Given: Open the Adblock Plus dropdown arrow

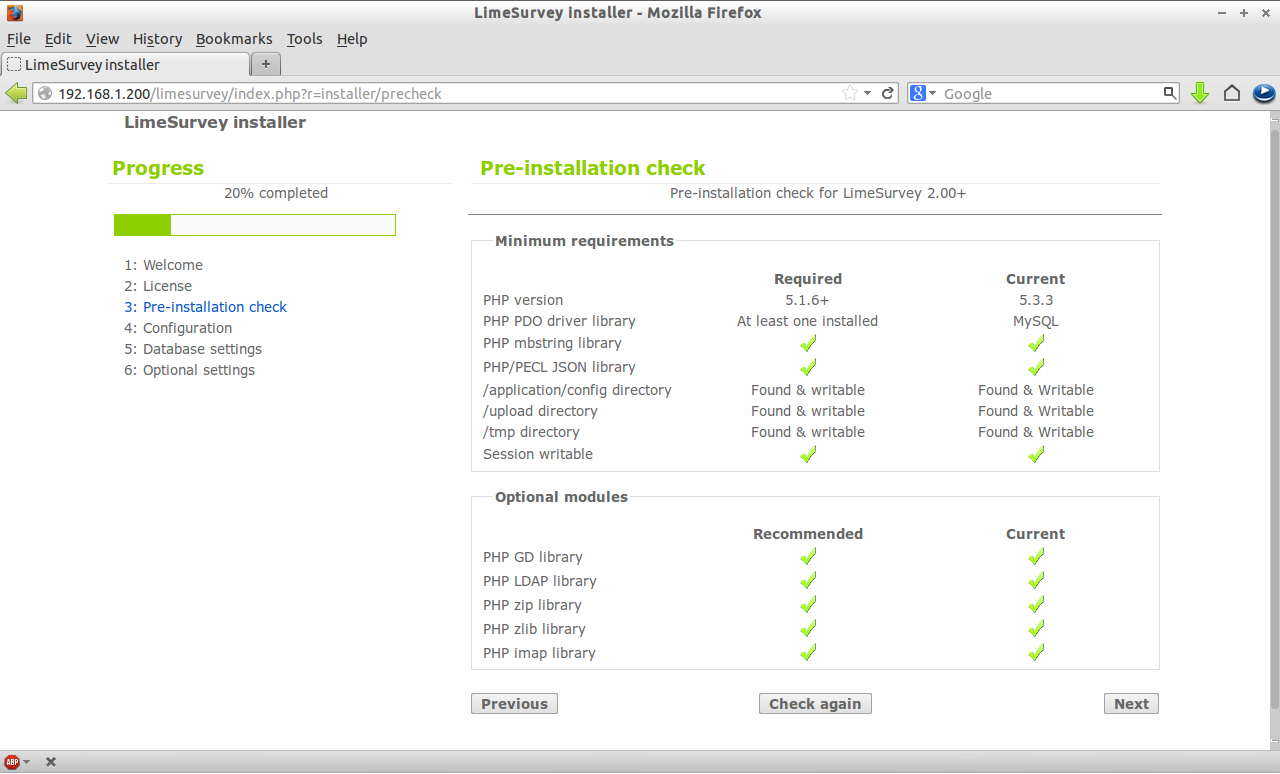Looking at the screenshot, I should (x=26, y=762).
